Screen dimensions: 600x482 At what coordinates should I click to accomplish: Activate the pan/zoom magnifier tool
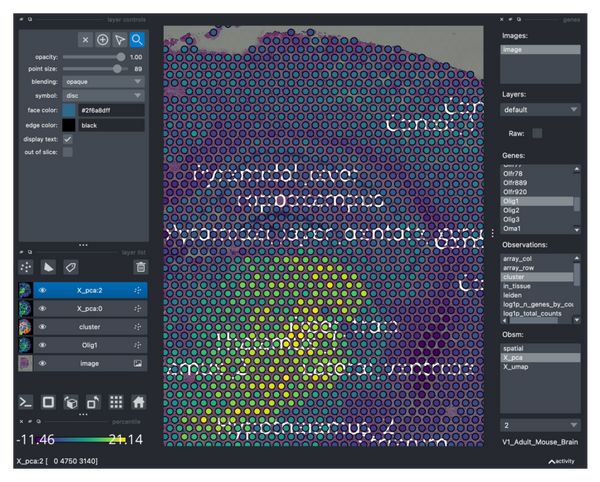[137, 40]
